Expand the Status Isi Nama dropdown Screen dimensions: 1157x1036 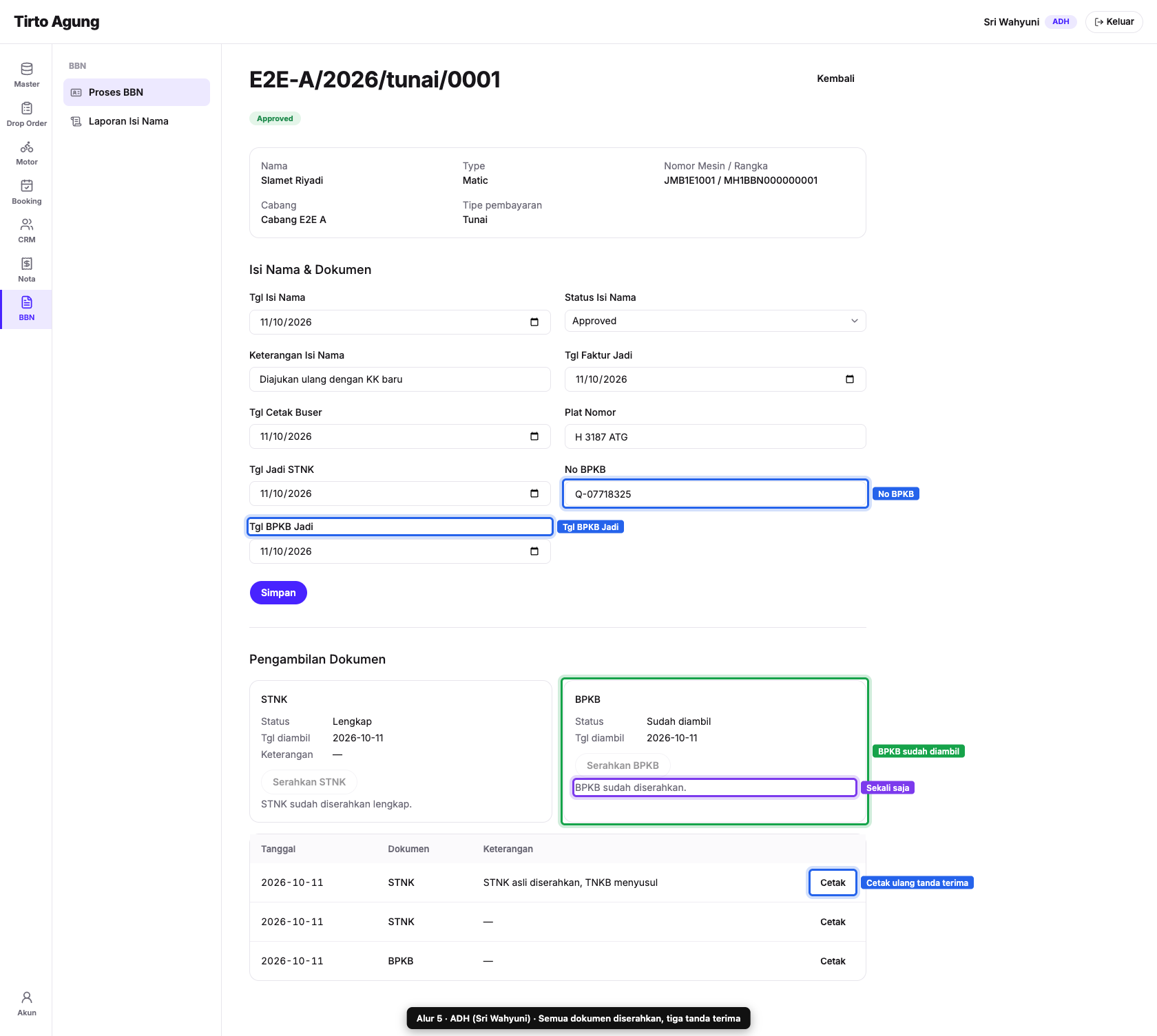point(715,321)
